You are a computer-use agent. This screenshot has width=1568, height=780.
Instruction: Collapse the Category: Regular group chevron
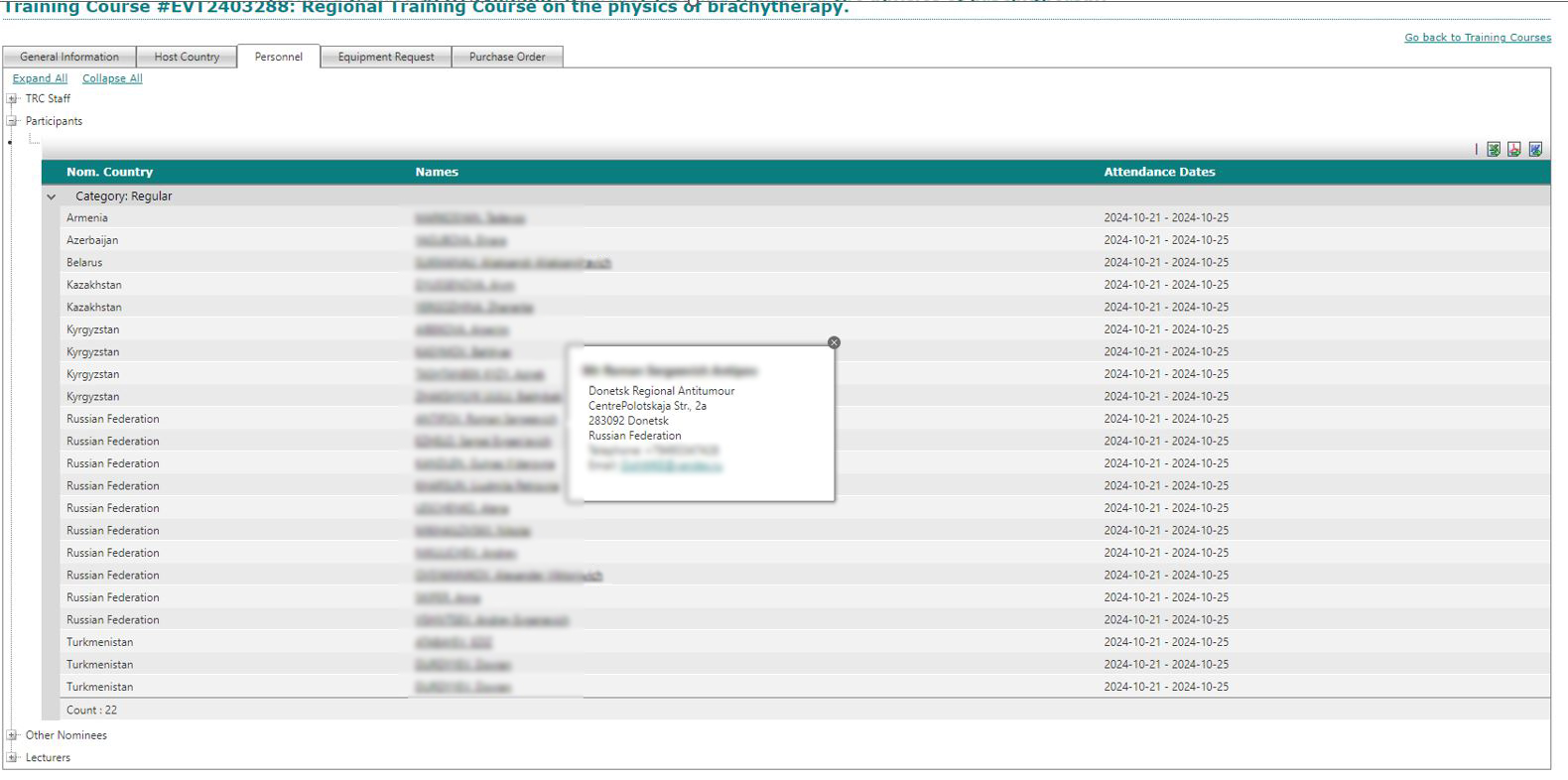pos(52,197)
